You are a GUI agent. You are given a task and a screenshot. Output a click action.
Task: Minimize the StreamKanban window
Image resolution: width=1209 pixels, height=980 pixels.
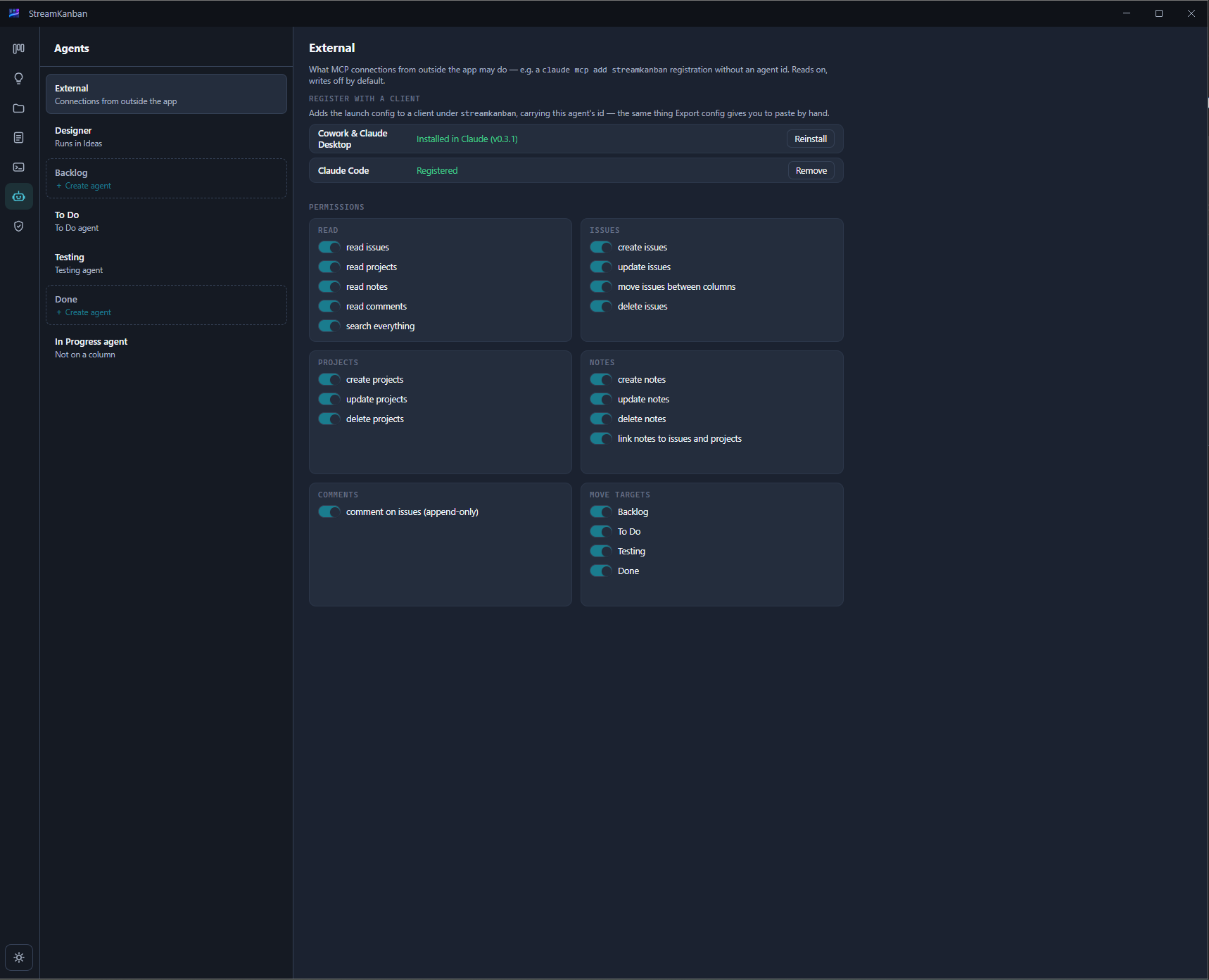click(1127, 13)
